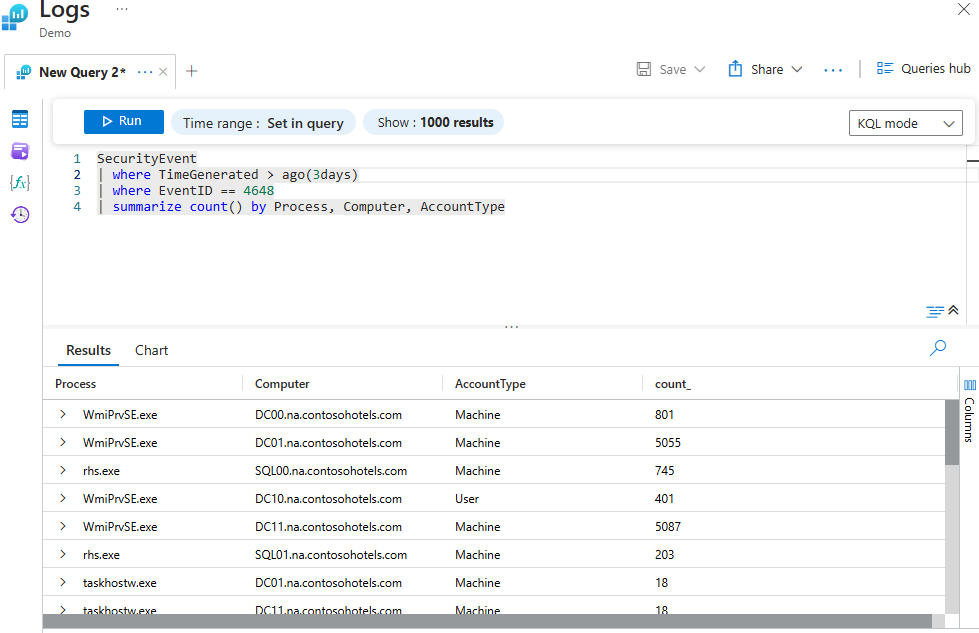Click the Log Analytics logo icon
Viewport: 979px width, 633px height.
pos(15,17)
